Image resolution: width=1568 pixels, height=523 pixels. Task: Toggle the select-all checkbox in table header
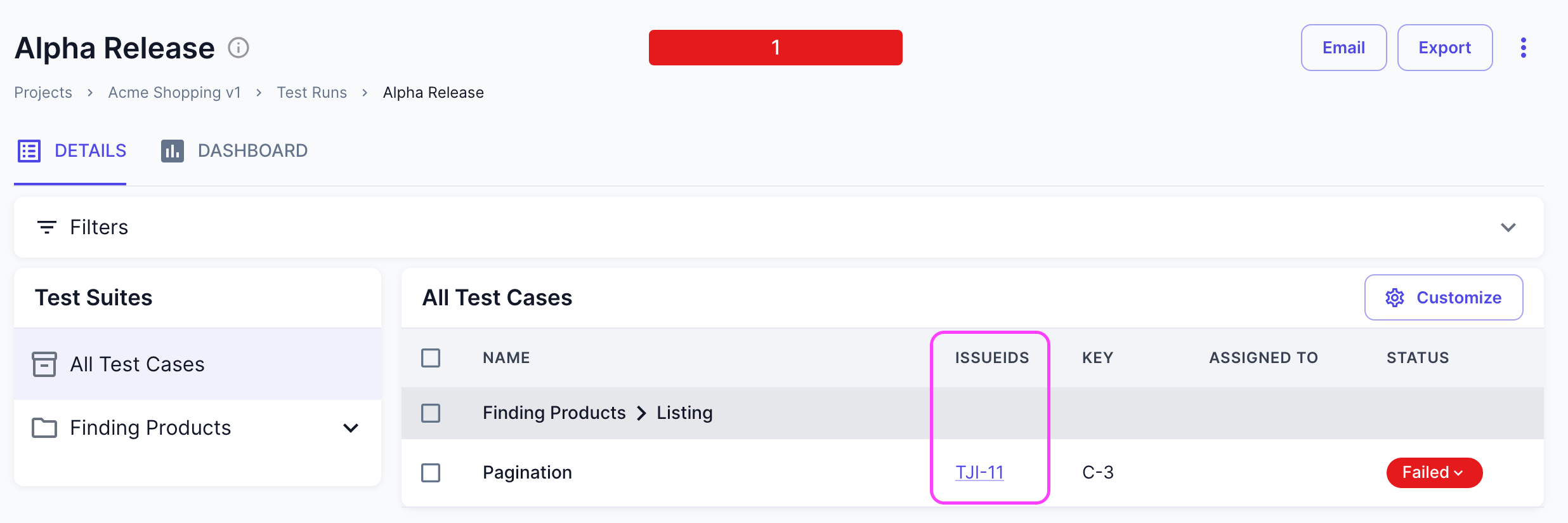click(431, 358)
